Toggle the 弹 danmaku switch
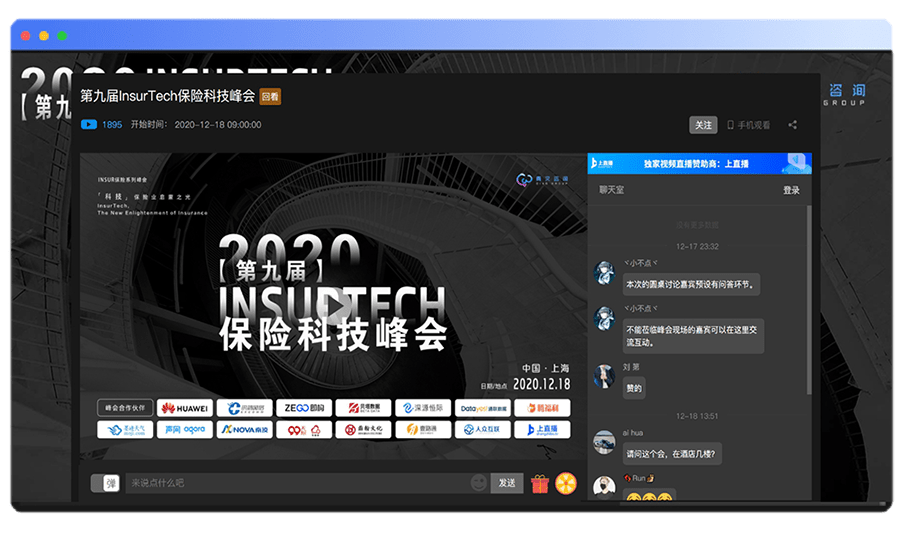The height and width of the screenshot is (550, 900). tap(105, 483)
